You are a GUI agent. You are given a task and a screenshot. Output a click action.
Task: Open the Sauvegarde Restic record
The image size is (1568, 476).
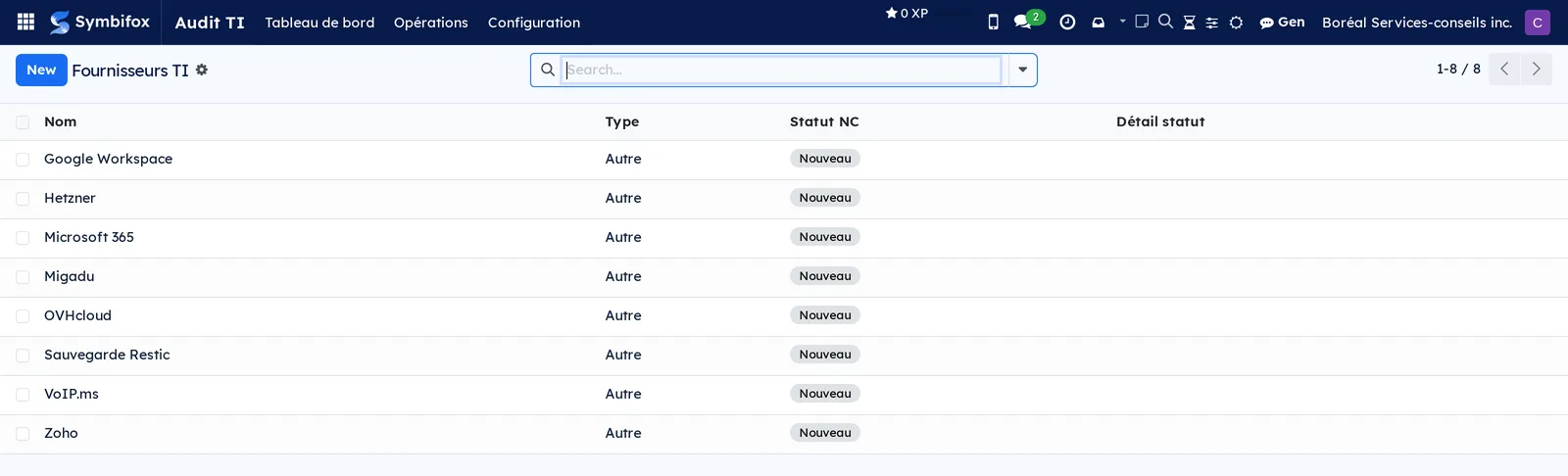[x=107, y=355]
